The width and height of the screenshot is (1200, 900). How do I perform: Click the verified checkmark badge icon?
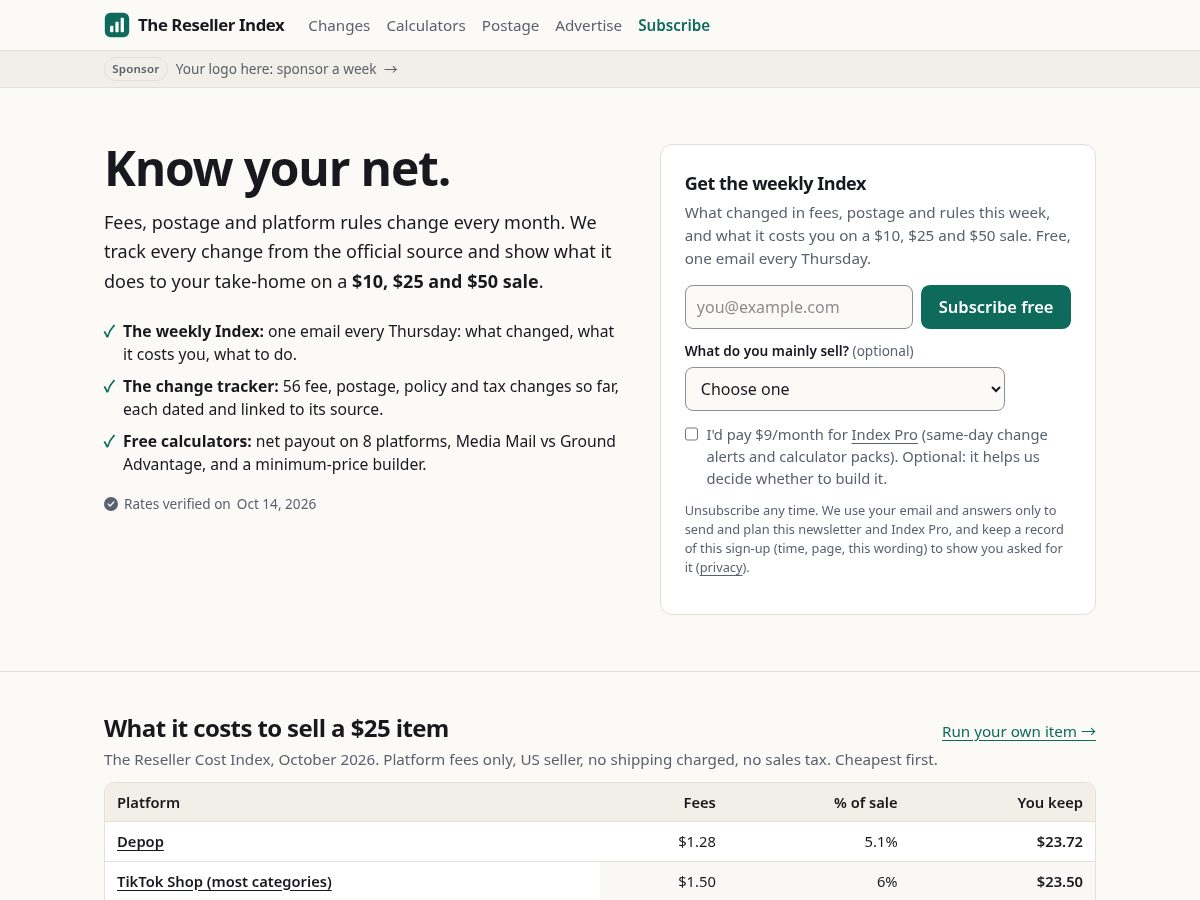(x=111, y=504)
